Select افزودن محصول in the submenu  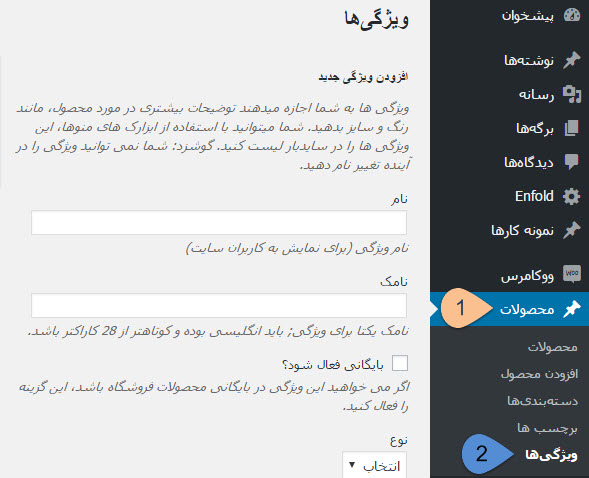click(x=539, y=374)
